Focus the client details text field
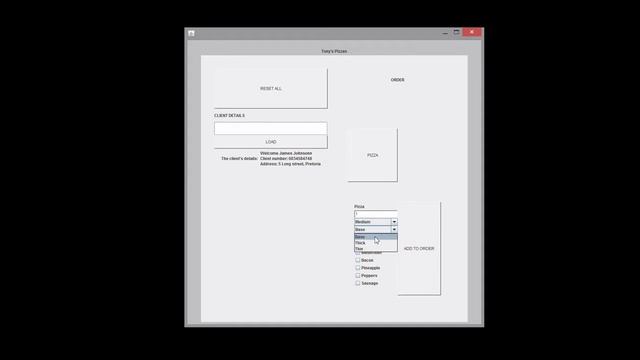The width and height of the screenshot is (640, 360). pyautogui.click(x=271, y=129)
